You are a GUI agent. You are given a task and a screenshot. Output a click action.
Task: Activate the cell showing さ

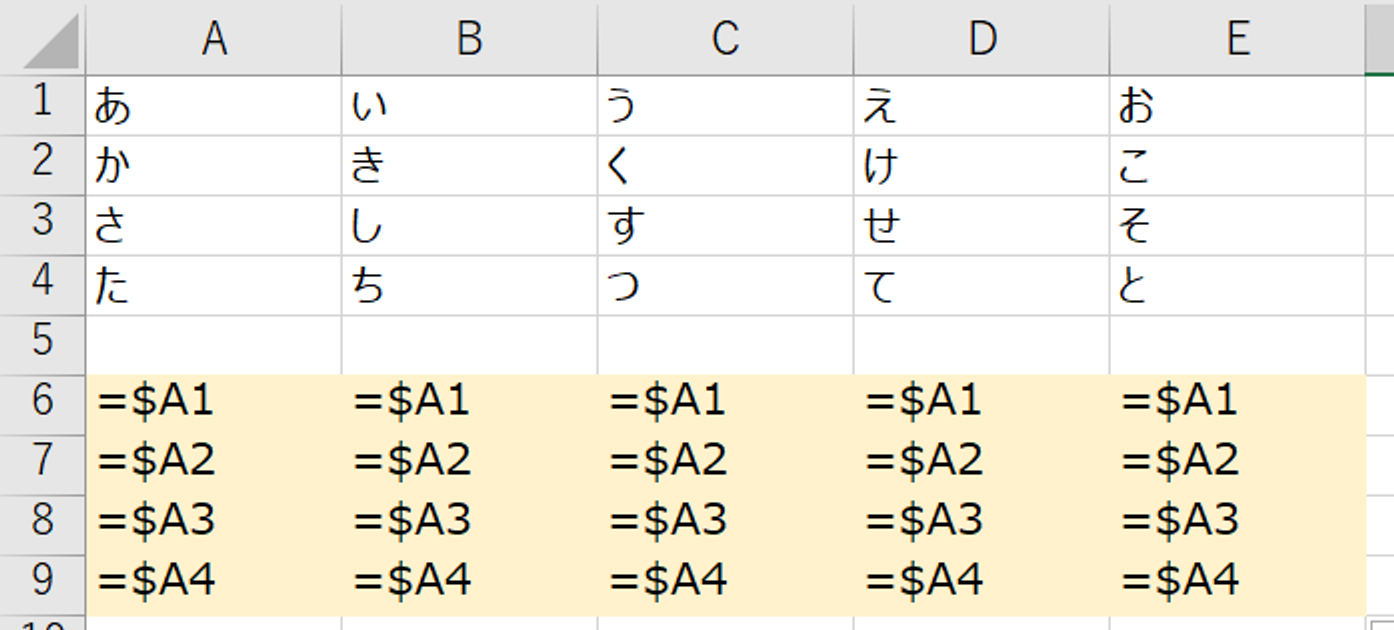214,226
